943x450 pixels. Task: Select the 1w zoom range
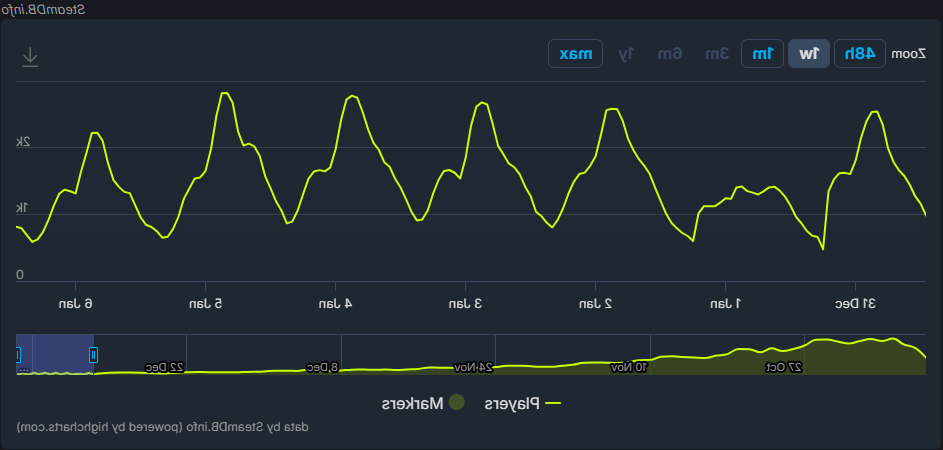809,54
